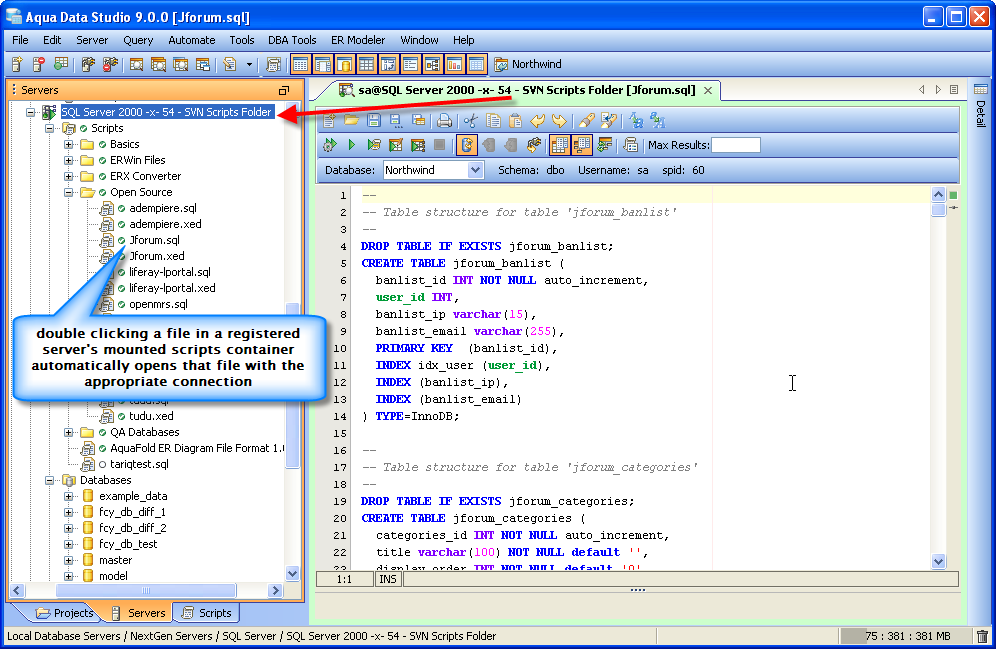Click the Print icon in the editor toolbar

coord(444,121)
